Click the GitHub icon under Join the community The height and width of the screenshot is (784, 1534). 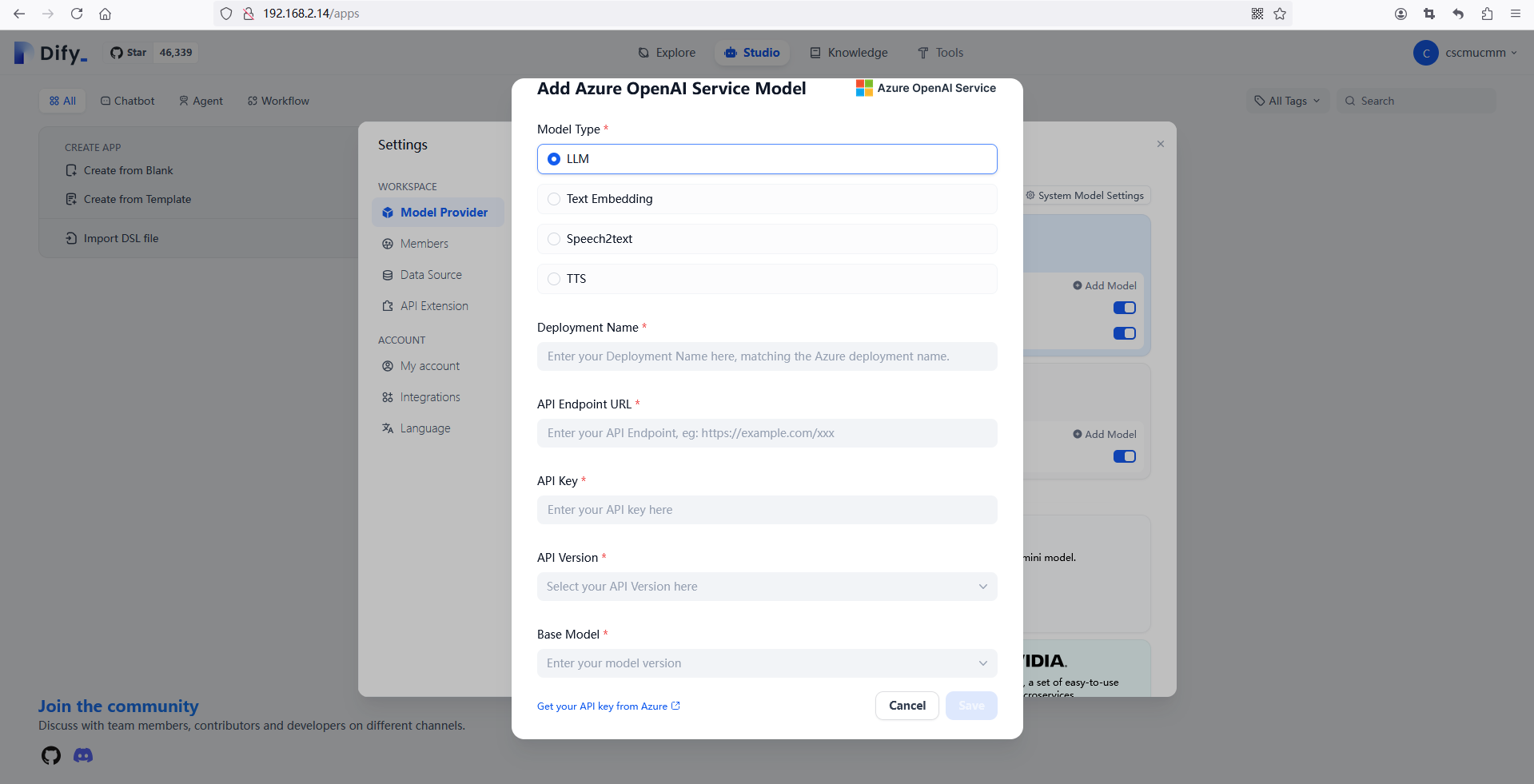pos(51,755)
